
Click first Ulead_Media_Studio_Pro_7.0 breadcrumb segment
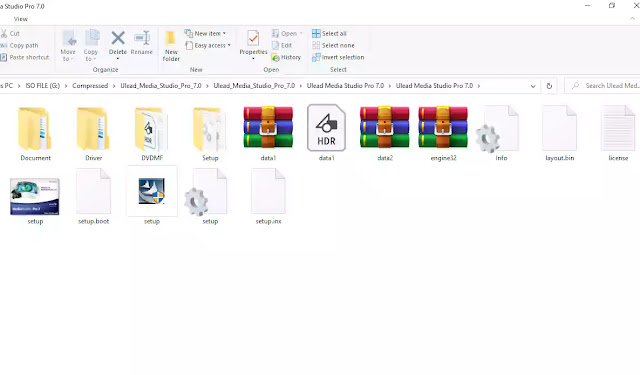click(x=161, y=86)
